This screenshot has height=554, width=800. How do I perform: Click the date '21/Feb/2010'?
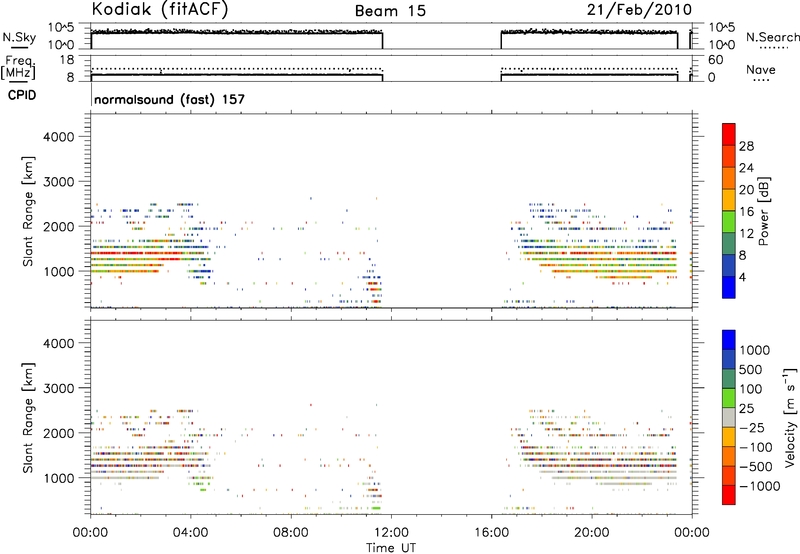639,10
